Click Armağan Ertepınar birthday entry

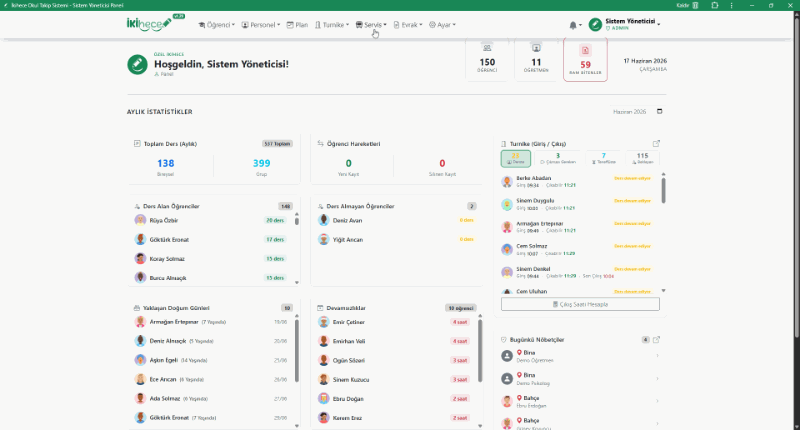[212, 322]
